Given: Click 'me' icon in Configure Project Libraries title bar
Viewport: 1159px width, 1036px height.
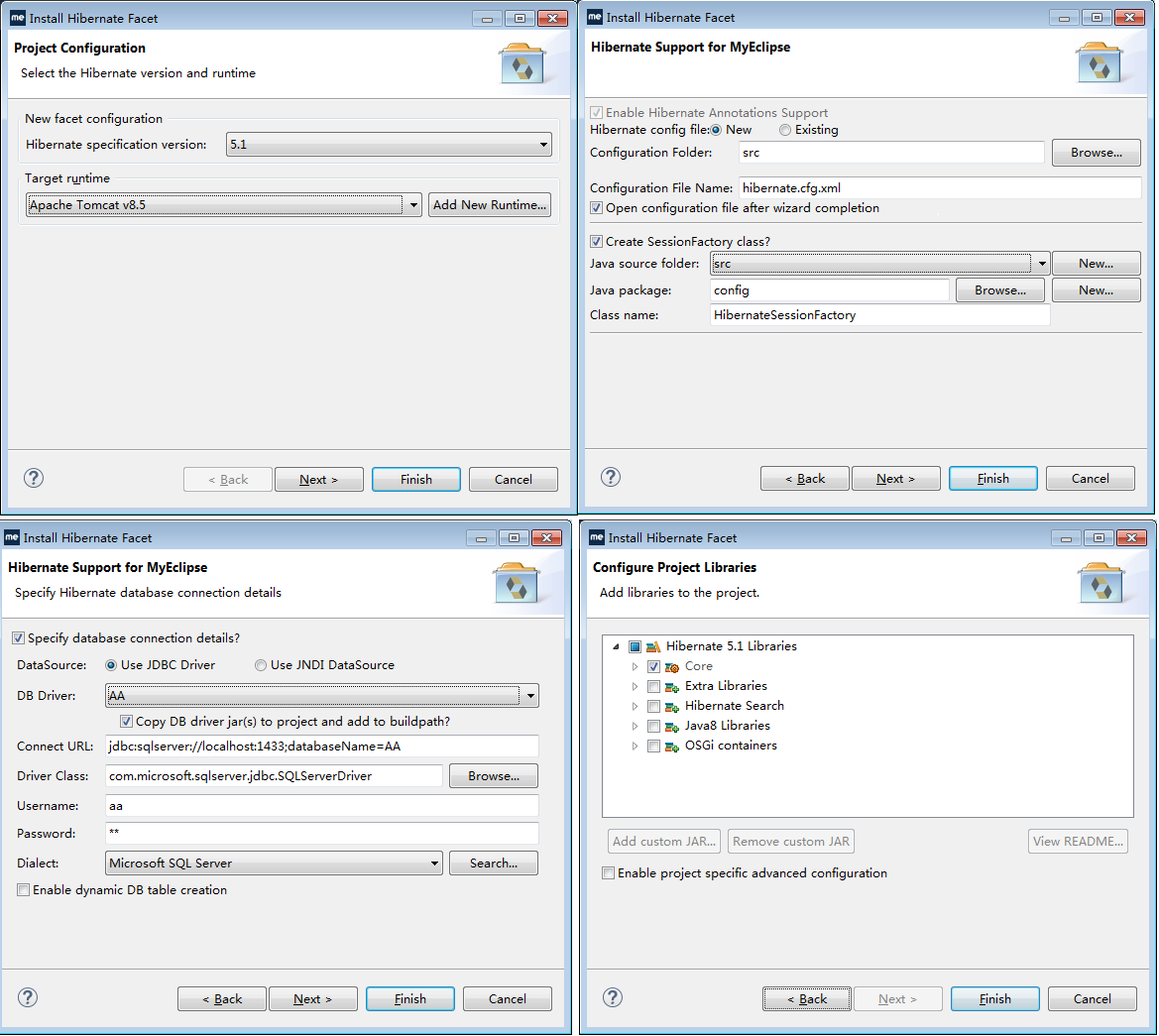Looking at the screenshot, I should [x=597, y=537].
